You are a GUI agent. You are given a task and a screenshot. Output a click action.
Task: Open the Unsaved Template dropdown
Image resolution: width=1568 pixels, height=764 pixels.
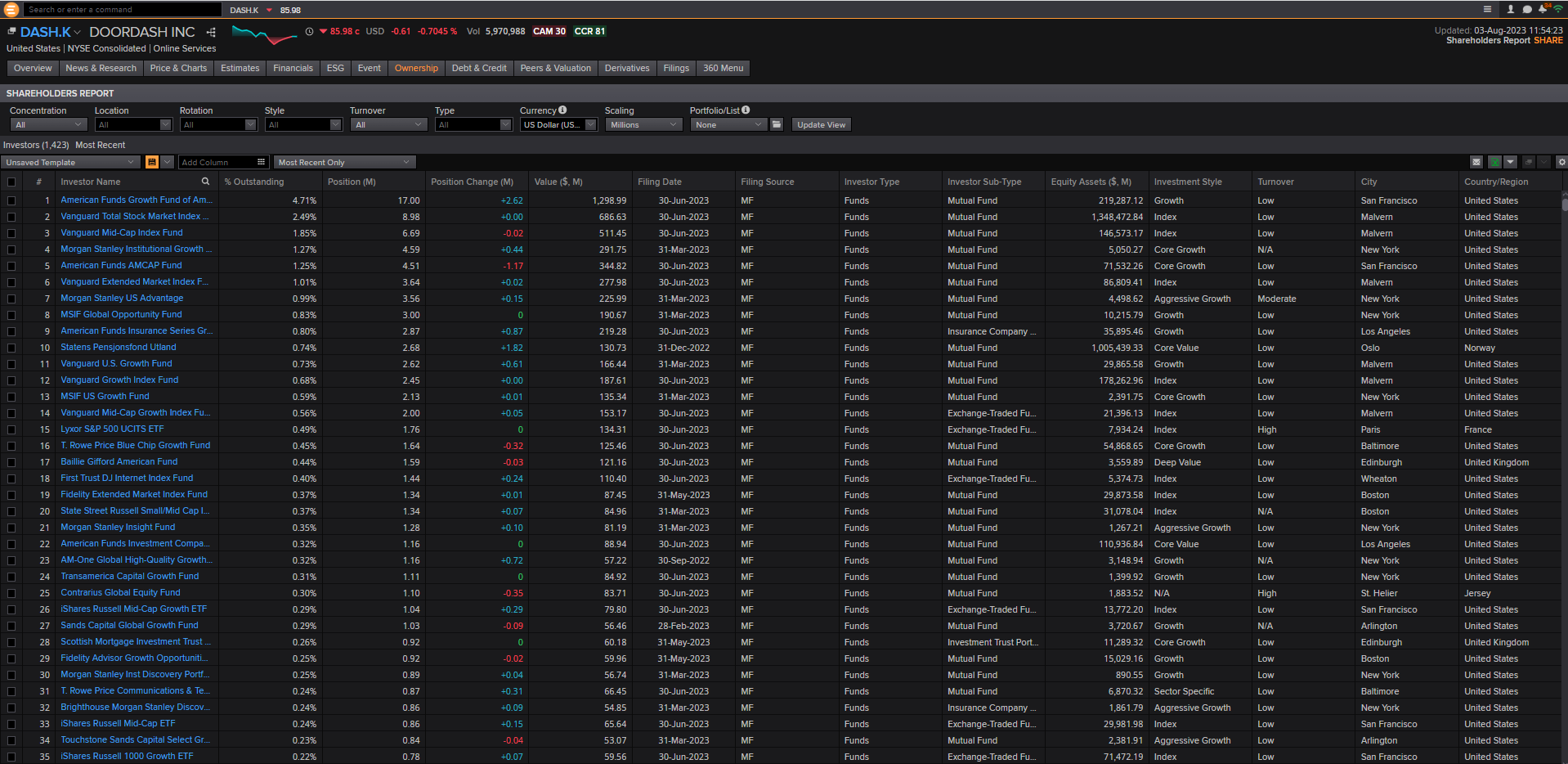point(70,162)
